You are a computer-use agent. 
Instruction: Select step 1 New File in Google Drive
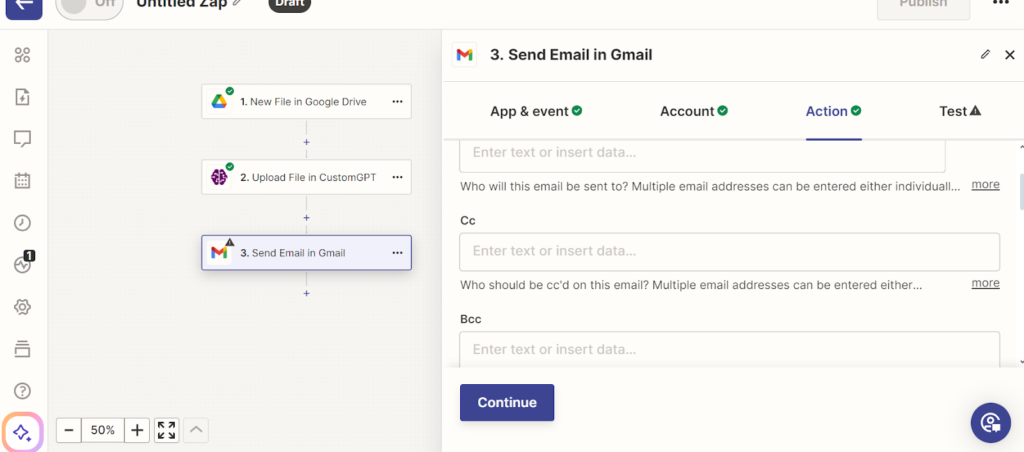[306, 101]
